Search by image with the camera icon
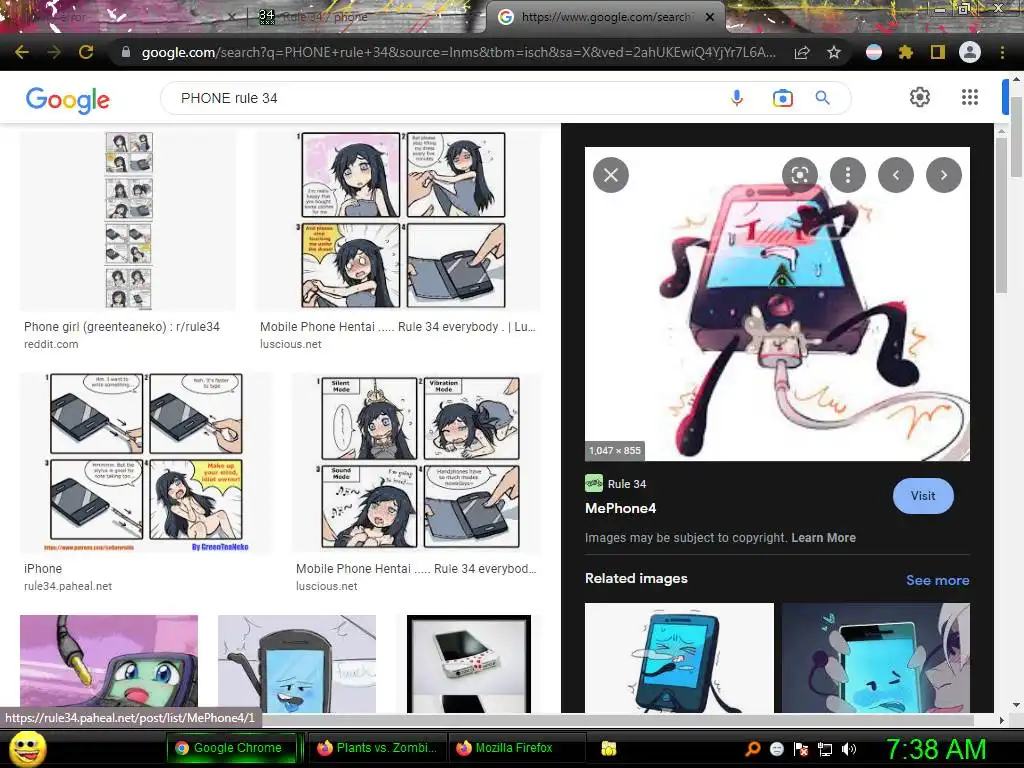Viewport: 1024px width, 768px height. (x=782, y=98)
